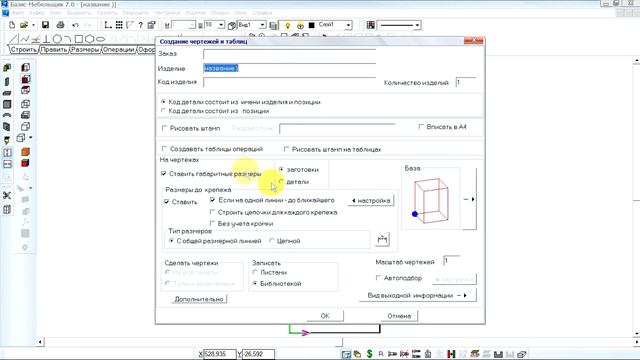Click the Количество изделий field

point(466,82)
